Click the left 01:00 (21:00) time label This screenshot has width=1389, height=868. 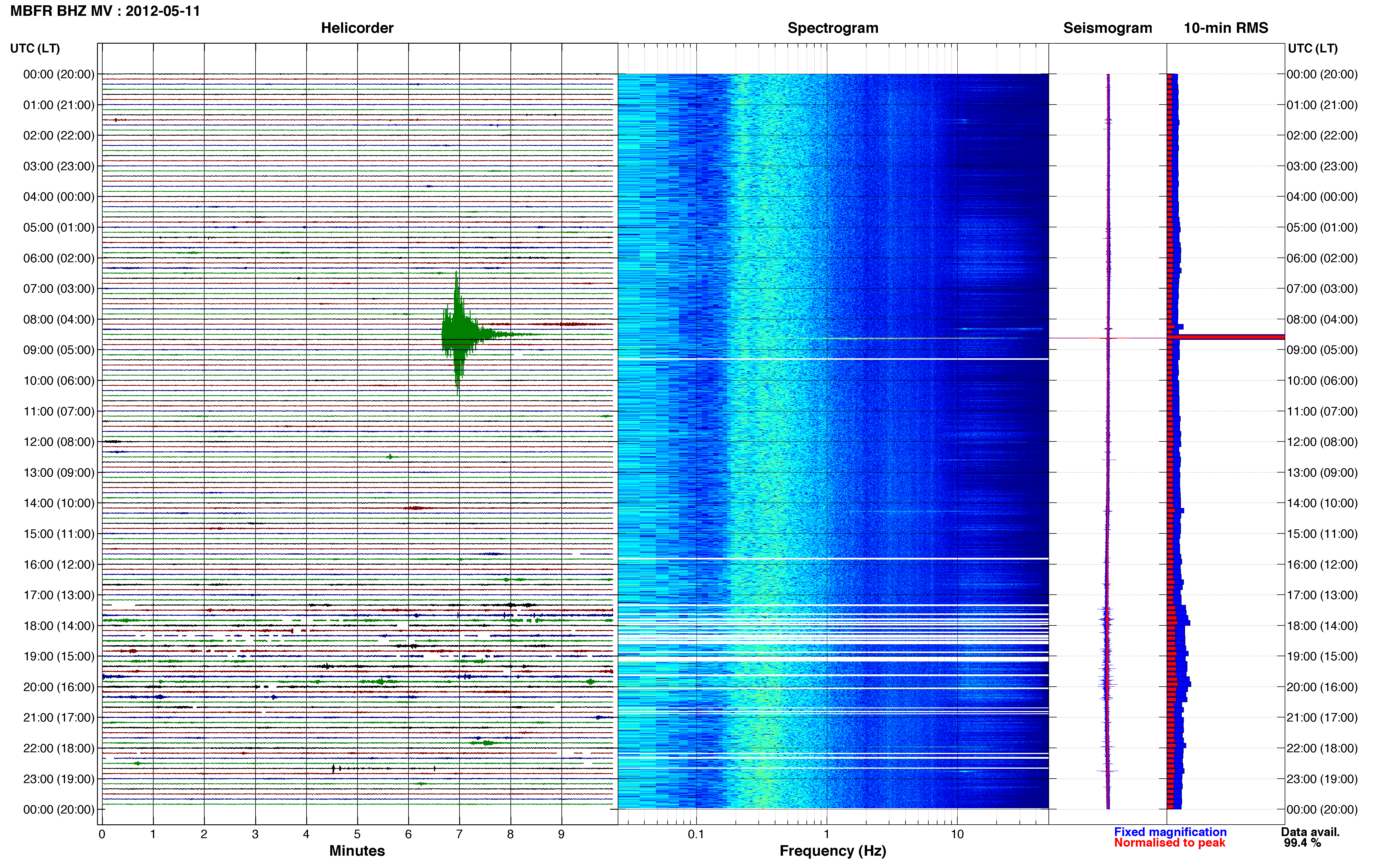tap(59, 105)
